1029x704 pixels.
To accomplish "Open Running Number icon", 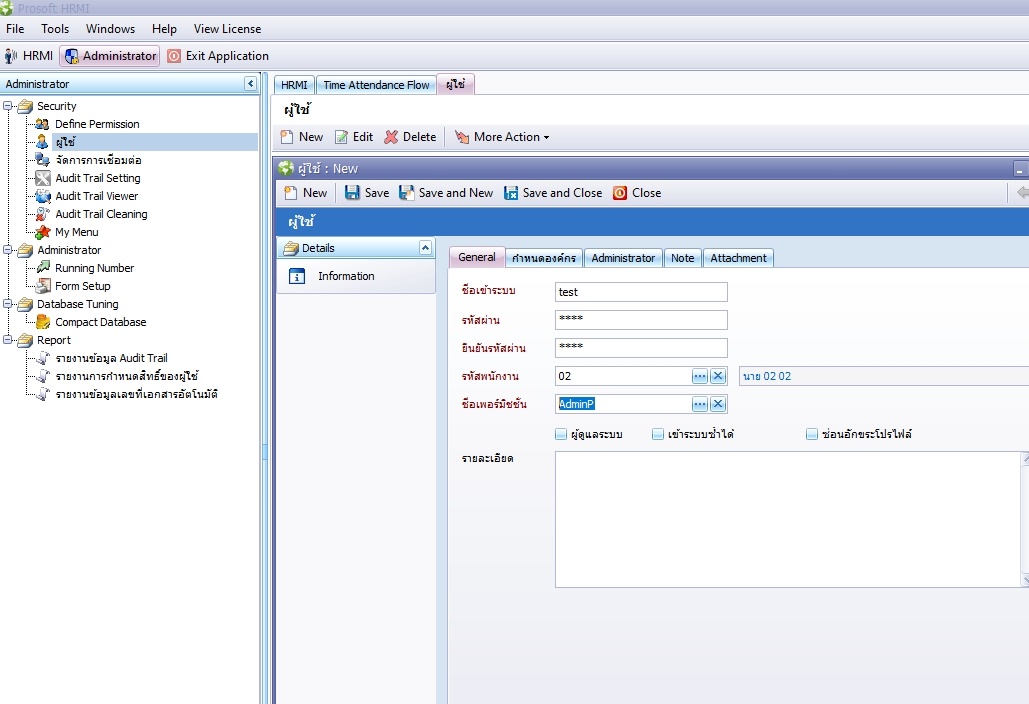I will (x=43, y=268).
